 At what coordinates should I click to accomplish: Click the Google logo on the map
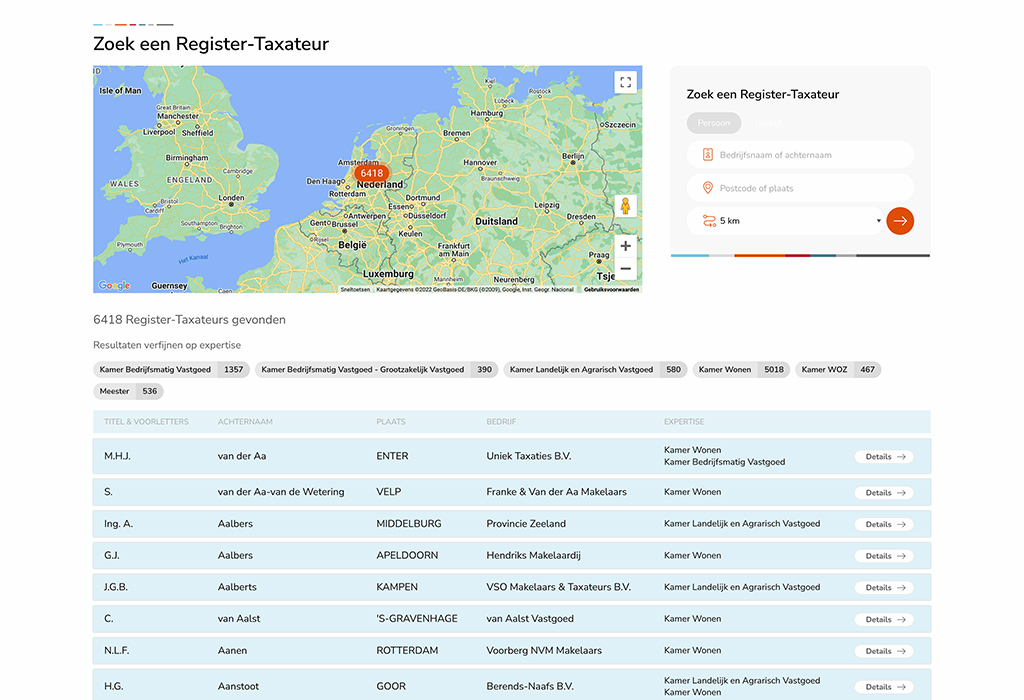[114, 286]
